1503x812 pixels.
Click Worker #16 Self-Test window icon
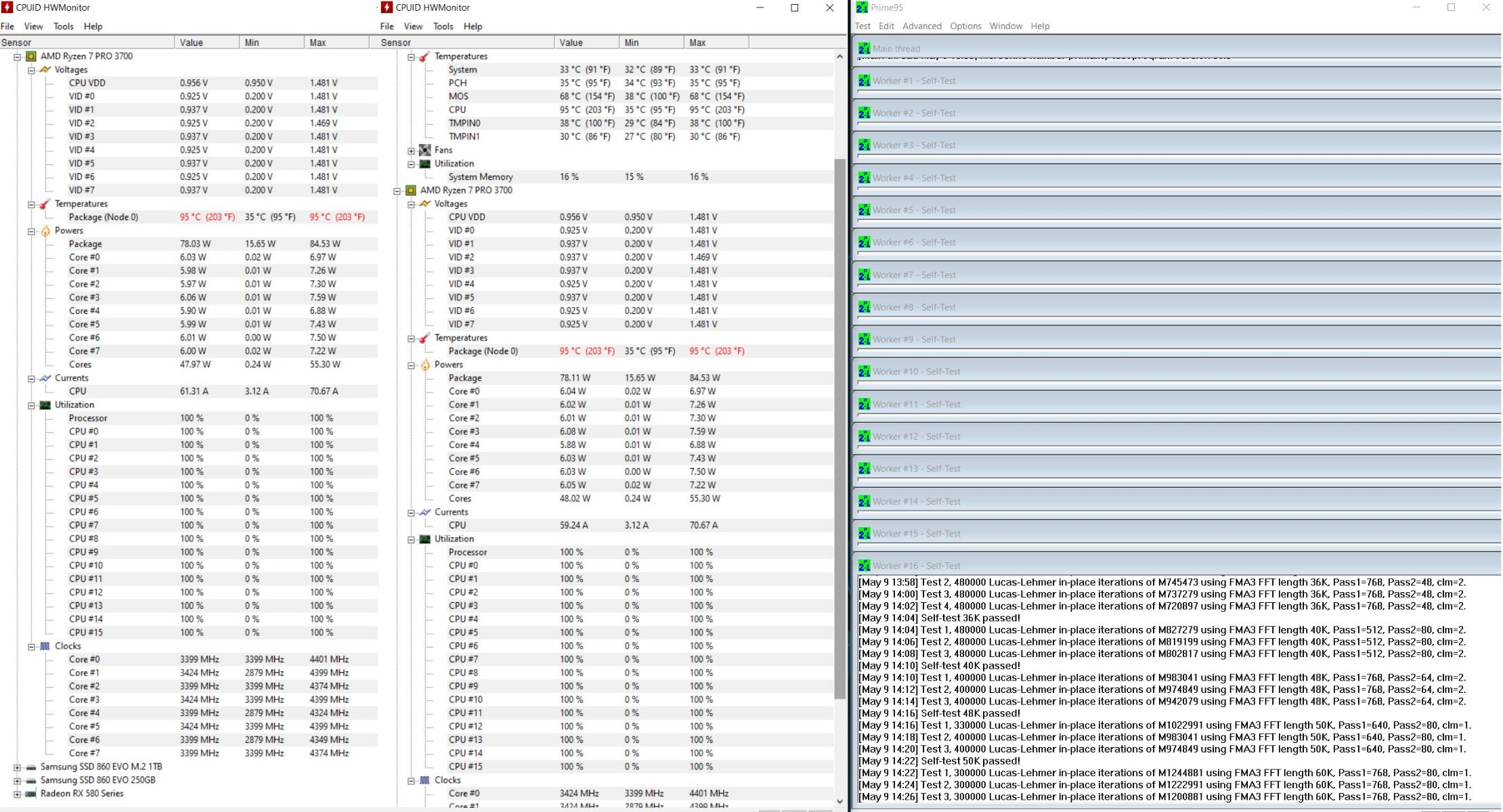864,566
